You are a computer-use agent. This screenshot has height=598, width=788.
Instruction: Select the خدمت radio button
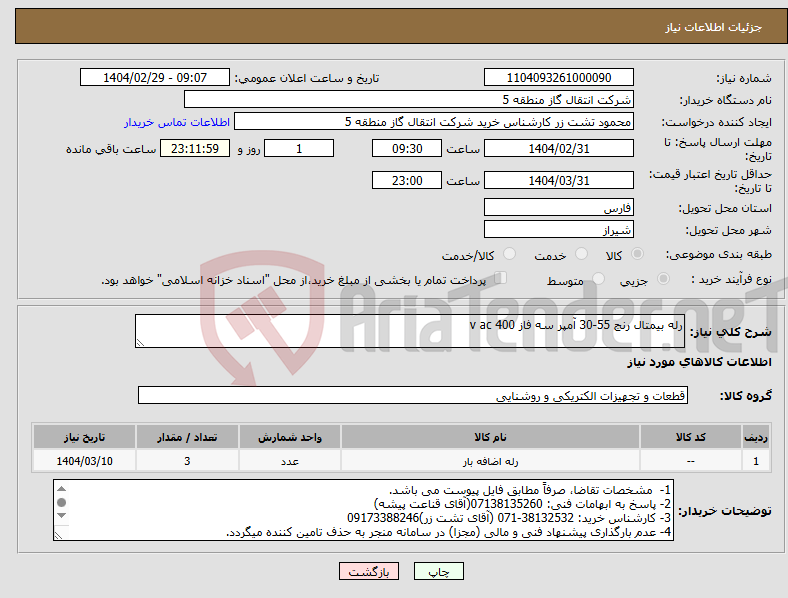[x=581, y=254]
